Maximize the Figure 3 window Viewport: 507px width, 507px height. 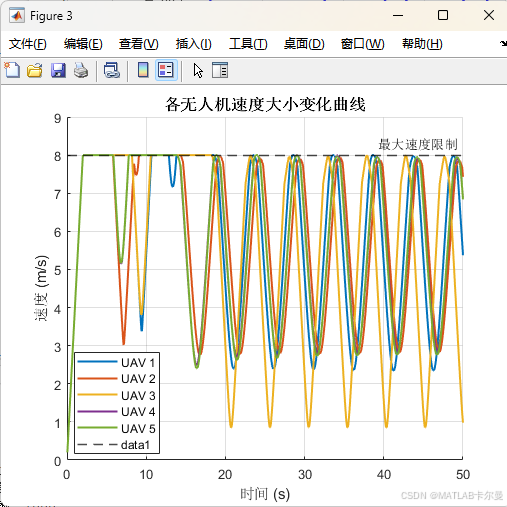443,15
